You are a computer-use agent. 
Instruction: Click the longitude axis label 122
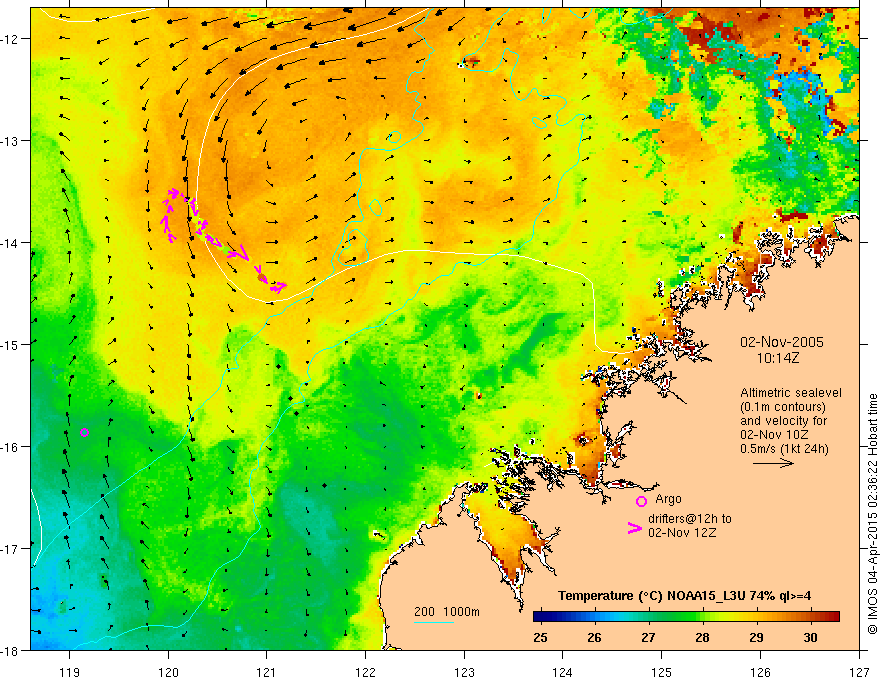pos(365,672)
